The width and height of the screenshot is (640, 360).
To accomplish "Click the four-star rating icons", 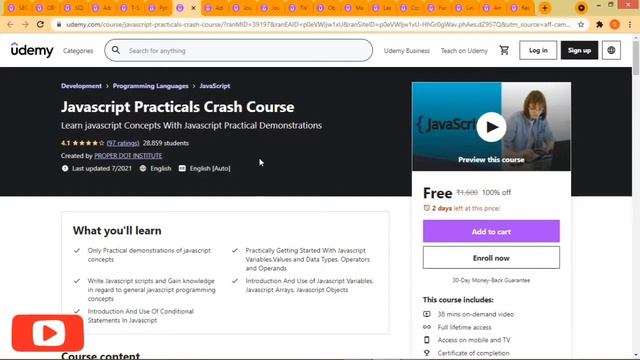I will pyautogui.click(x=88, y=143).
